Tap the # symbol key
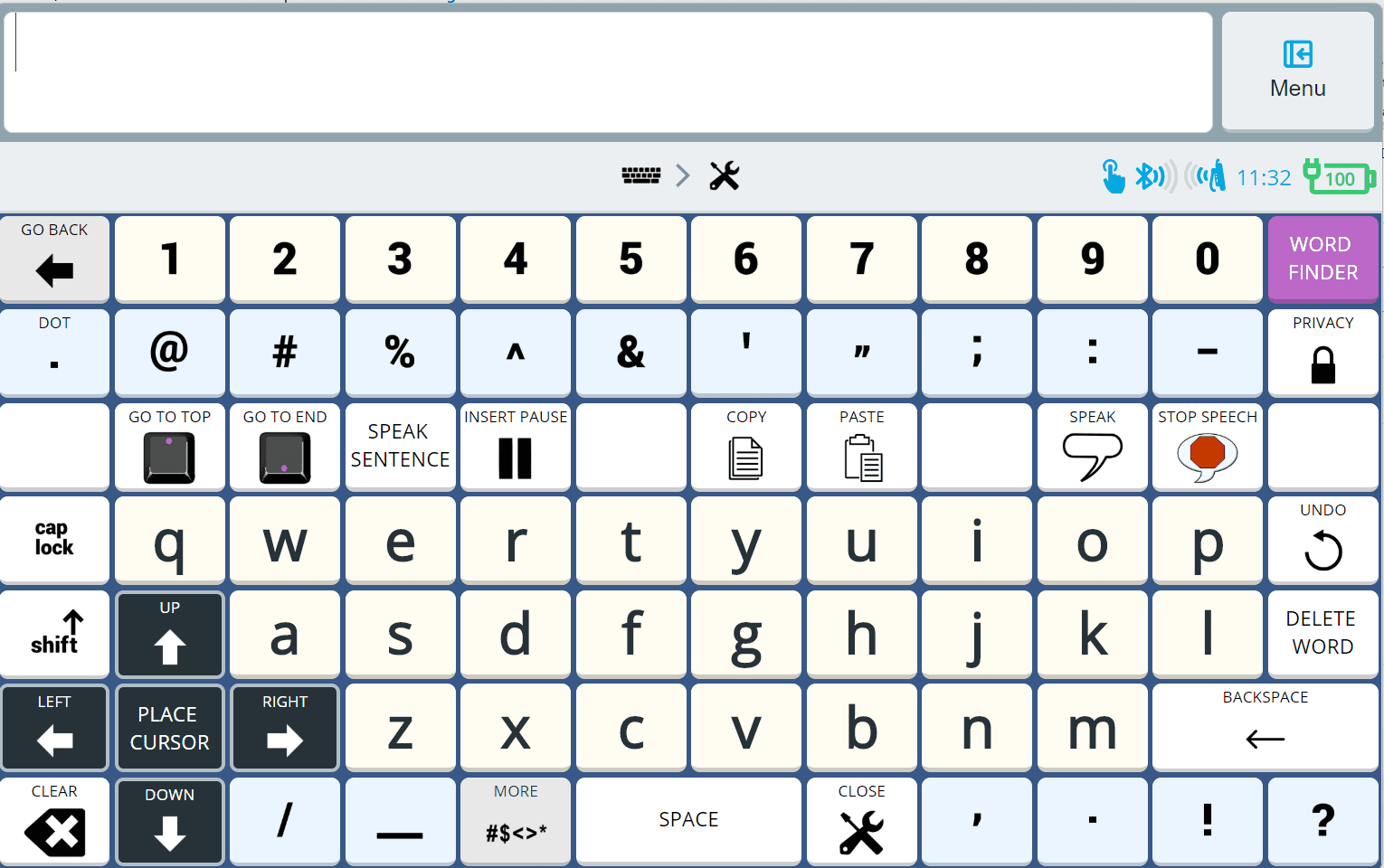The height and width of the screenshot is (868, 1384). (x=285, y=353)
